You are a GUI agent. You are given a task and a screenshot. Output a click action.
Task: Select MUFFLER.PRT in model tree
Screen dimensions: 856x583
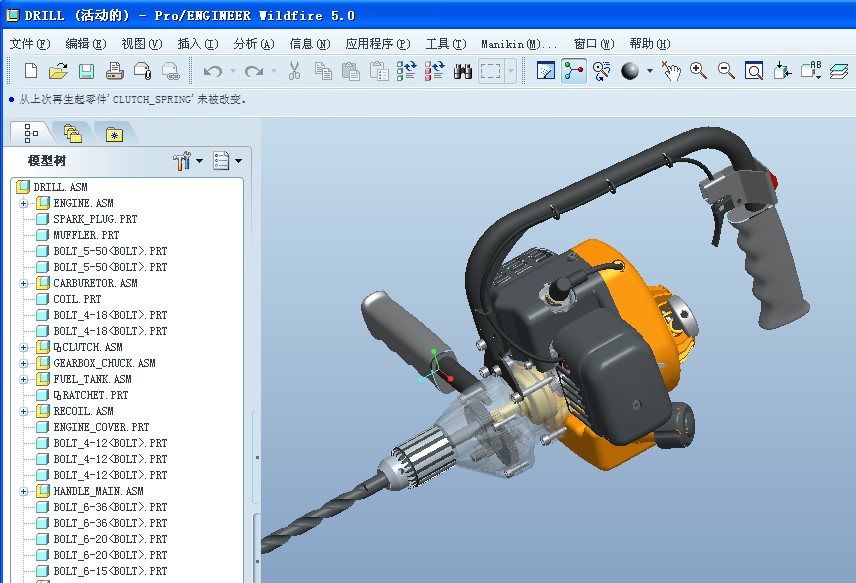[x=86, y=235]
